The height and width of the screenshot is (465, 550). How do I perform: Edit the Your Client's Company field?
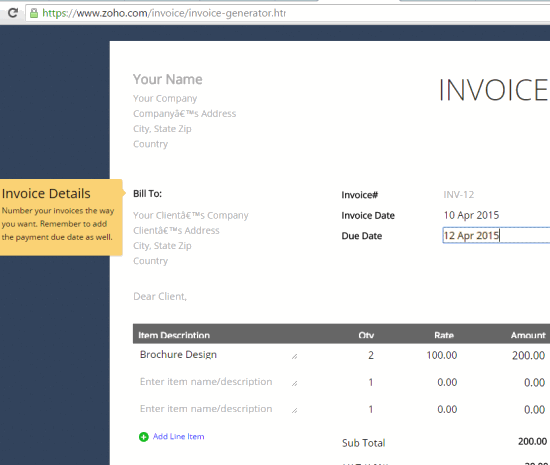(x=190, y=215)
